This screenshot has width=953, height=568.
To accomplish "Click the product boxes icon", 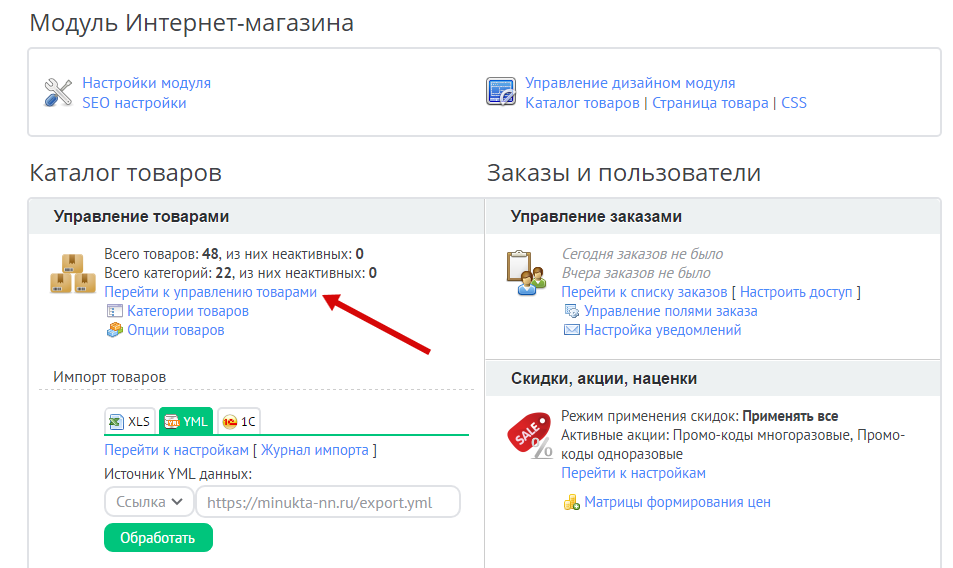I will click(73, 274).
